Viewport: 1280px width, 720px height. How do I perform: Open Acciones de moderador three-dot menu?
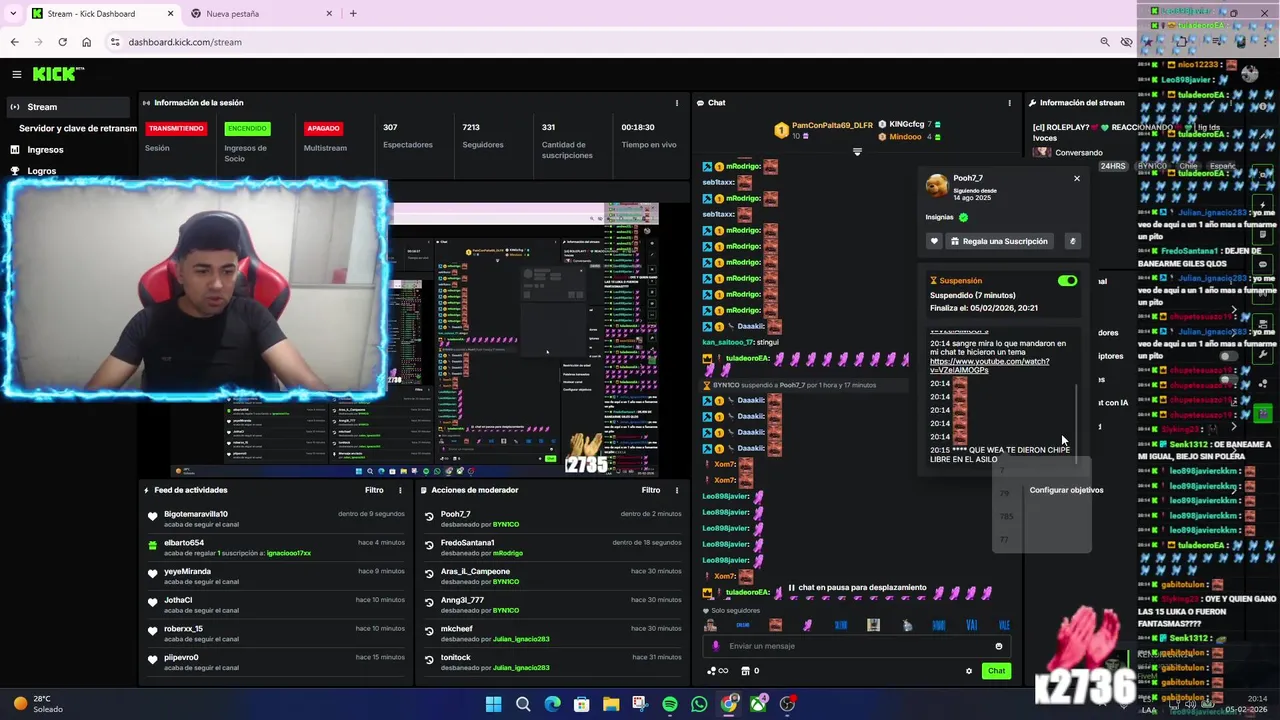tap(676, 490)
